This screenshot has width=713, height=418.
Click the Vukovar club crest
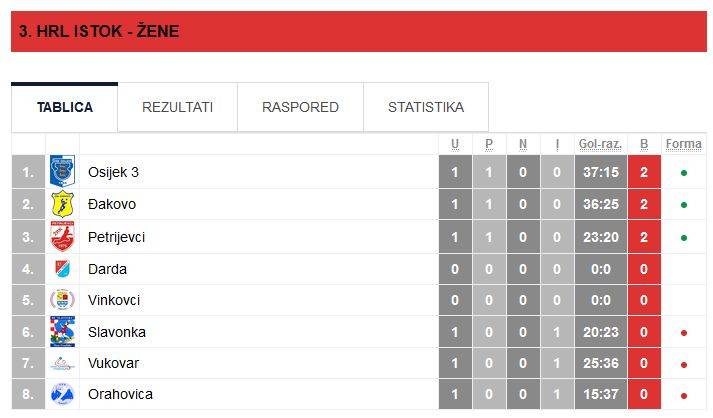pyautogui.click(x=62, y=364)
